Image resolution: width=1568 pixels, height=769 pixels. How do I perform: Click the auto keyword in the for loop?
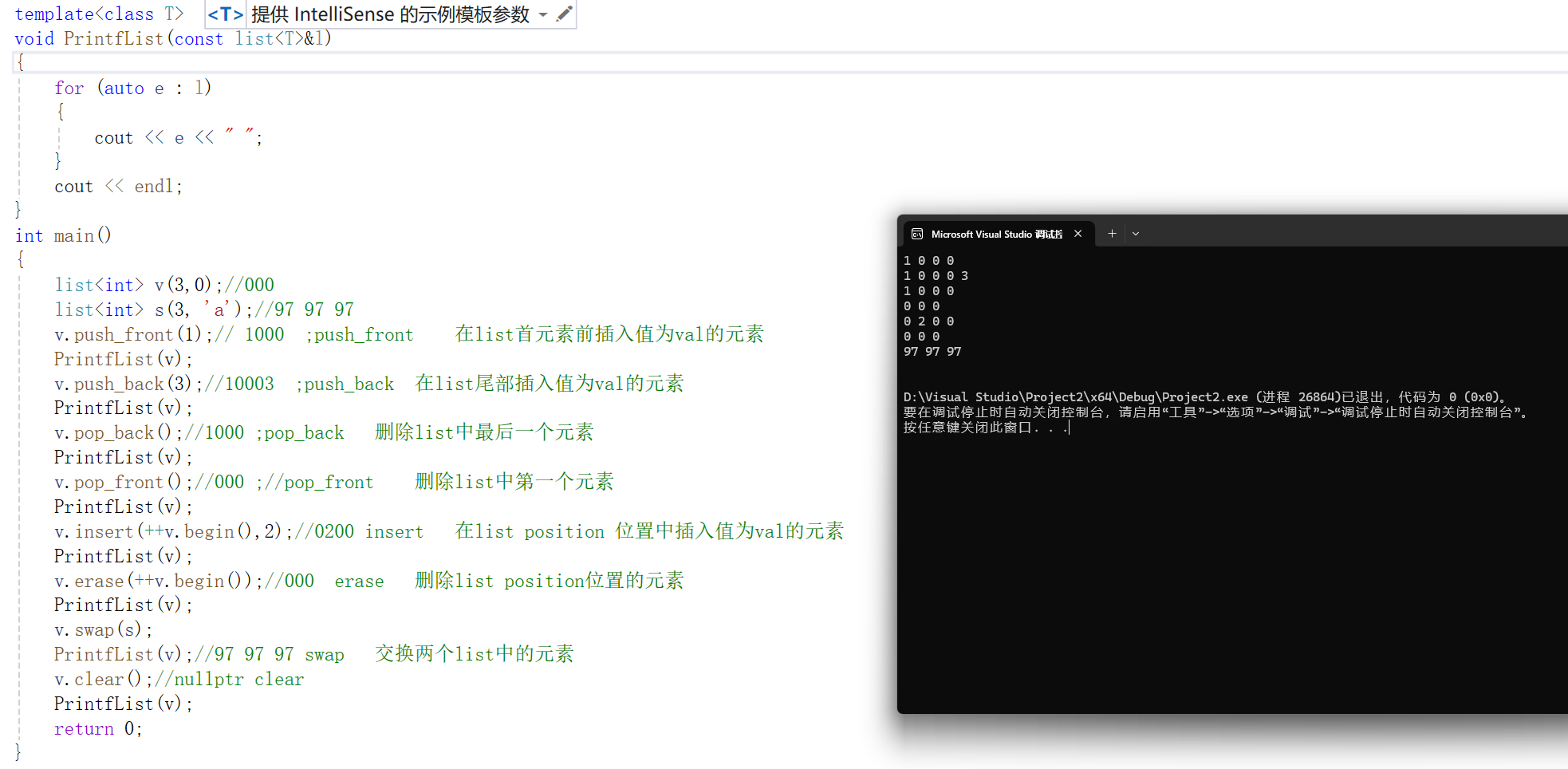pos(124,88)
